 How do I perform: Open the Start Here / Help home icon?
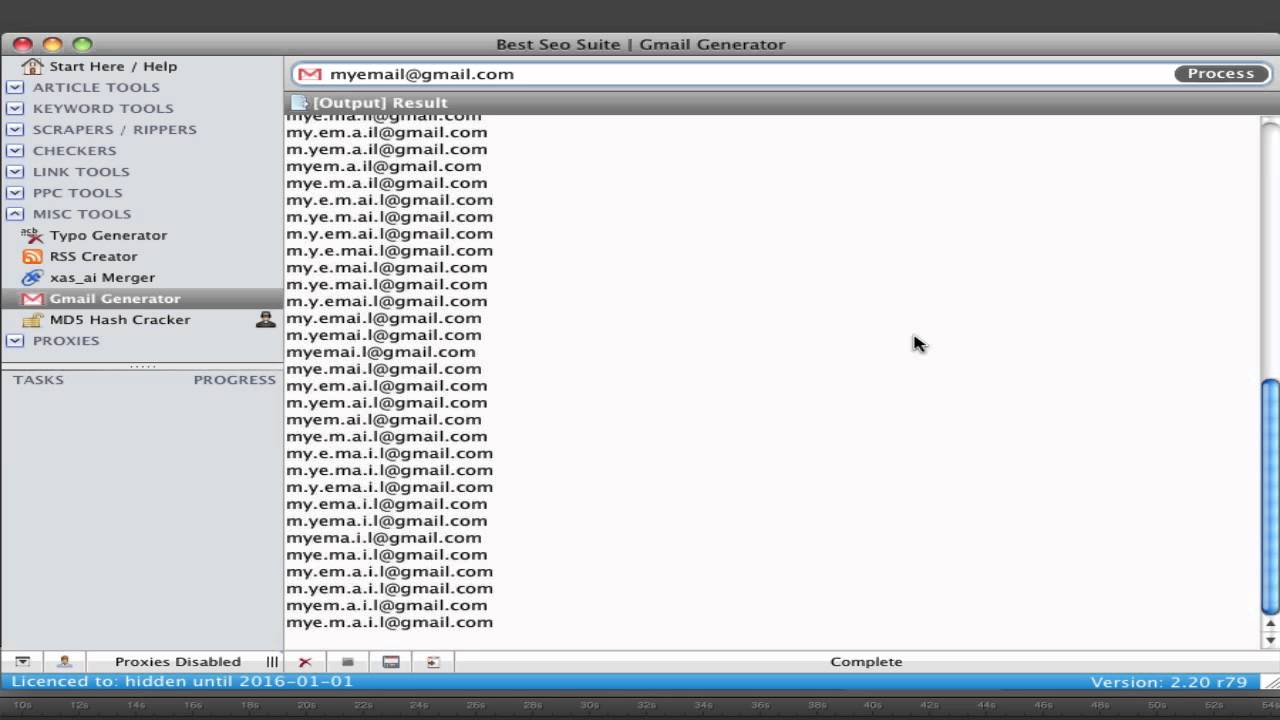pos(33,66)
